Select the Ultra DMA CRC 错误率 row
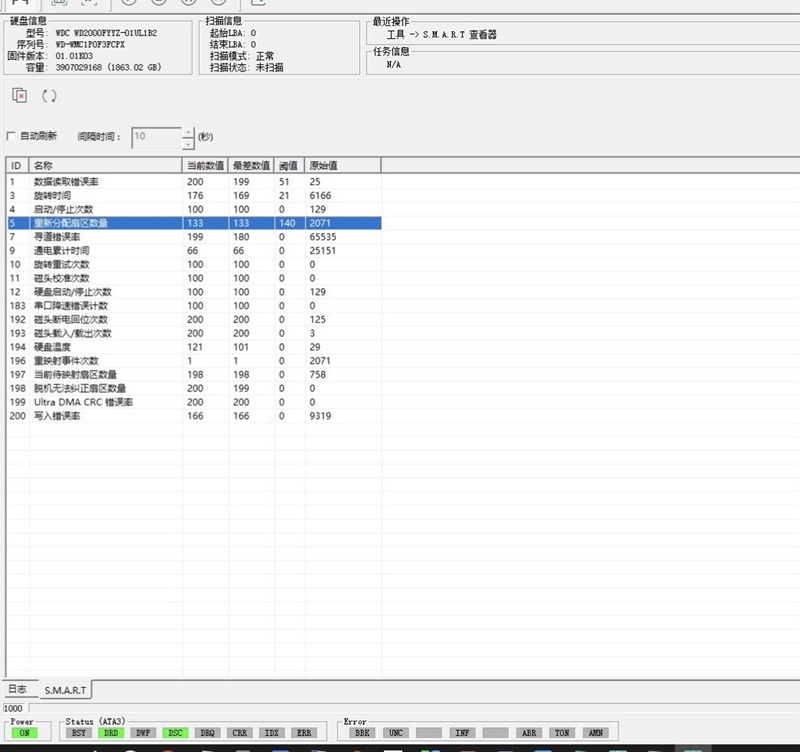The width and height of the screenshot is (800, 752). 194,402
